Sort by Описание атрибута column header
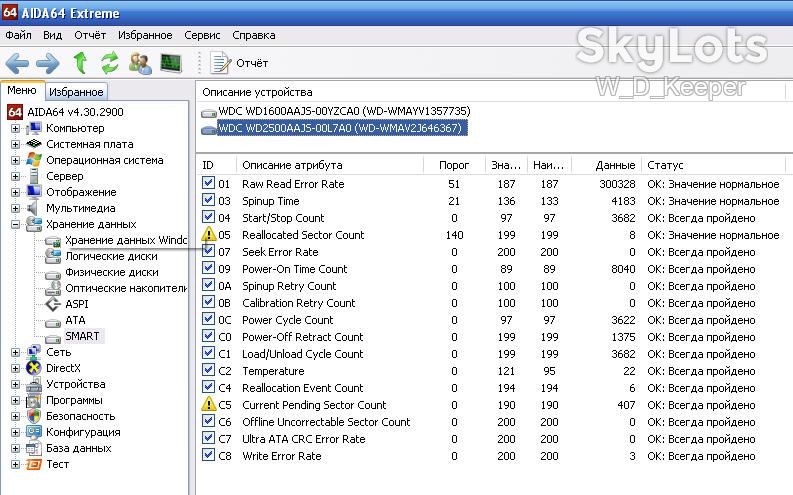The height and width of the screenshot is (495, 793). [329, 165]
